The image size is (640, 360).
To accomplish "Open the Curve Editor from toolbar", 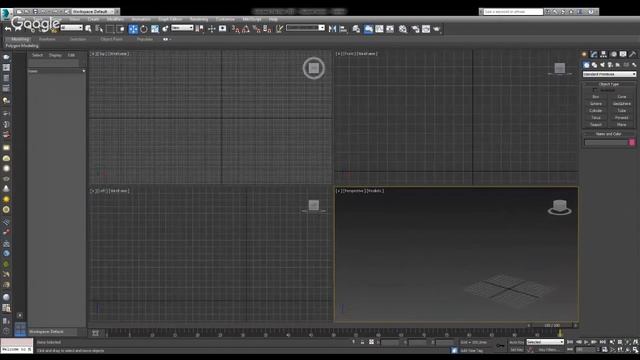I will point(379,29).
